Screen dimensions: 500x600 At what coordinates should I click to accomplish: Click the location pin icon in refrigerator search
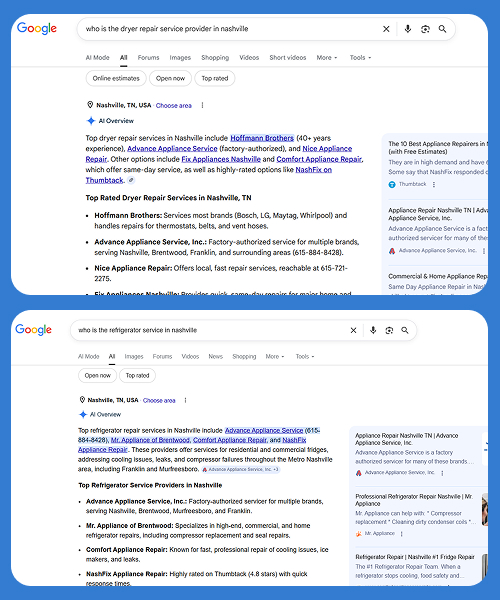click(82, 399)
